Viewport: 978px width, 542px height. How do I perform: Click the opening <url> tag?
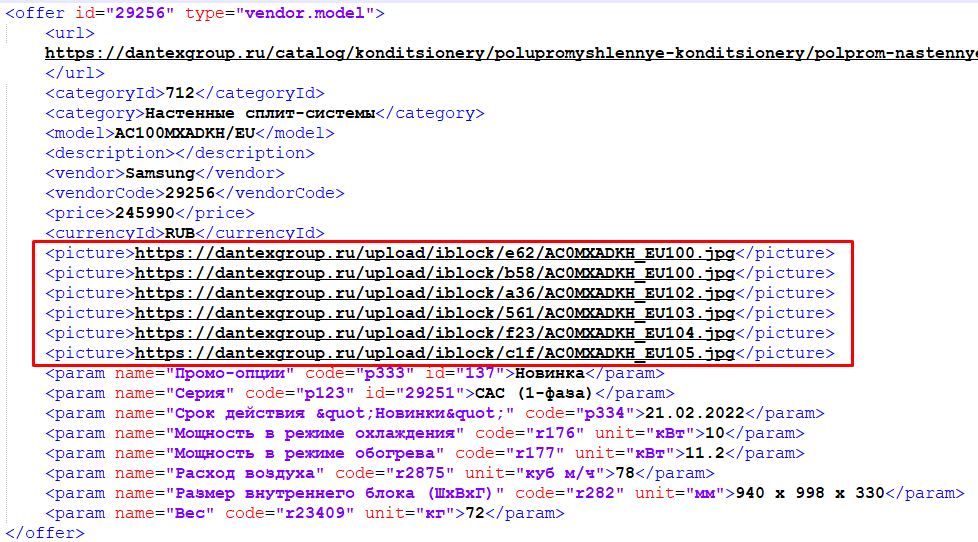[70, 33]
